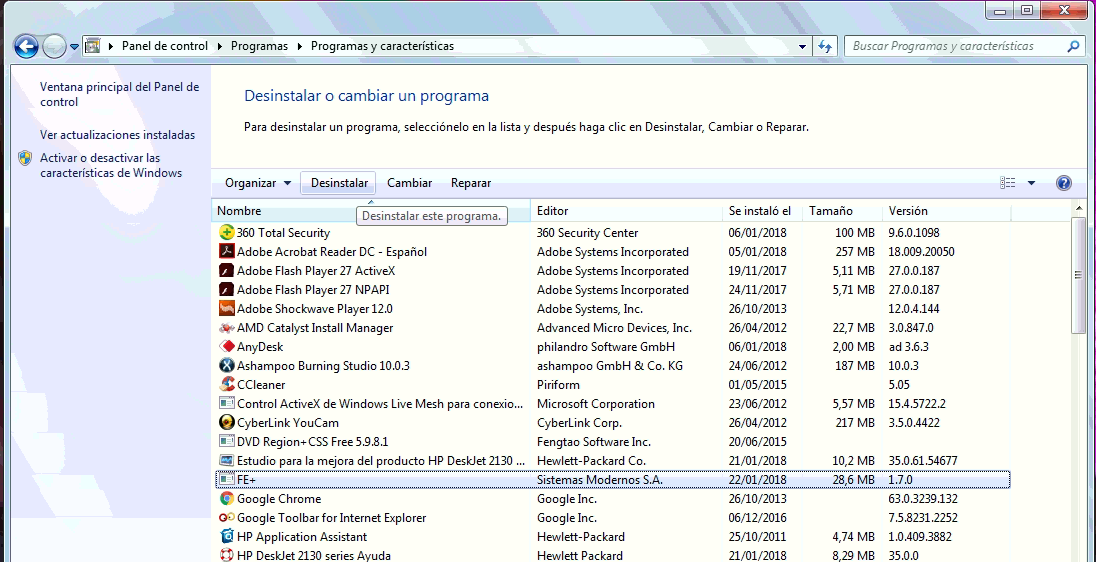Open the view options dropdown arrow

click(1032, 183)
